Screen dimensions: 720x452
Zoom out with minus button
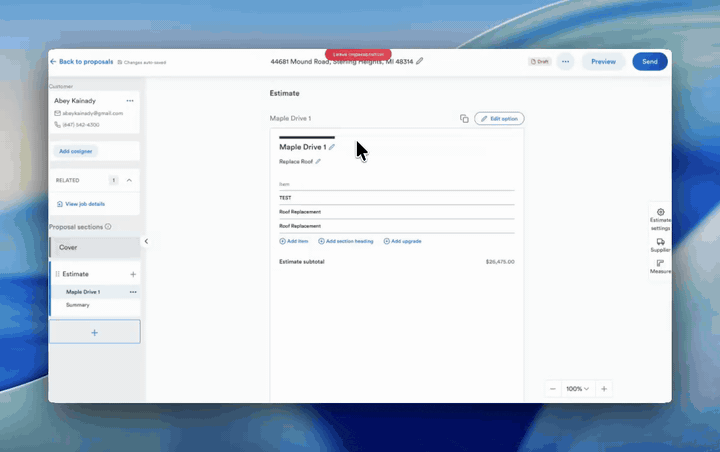pos(553,389)
